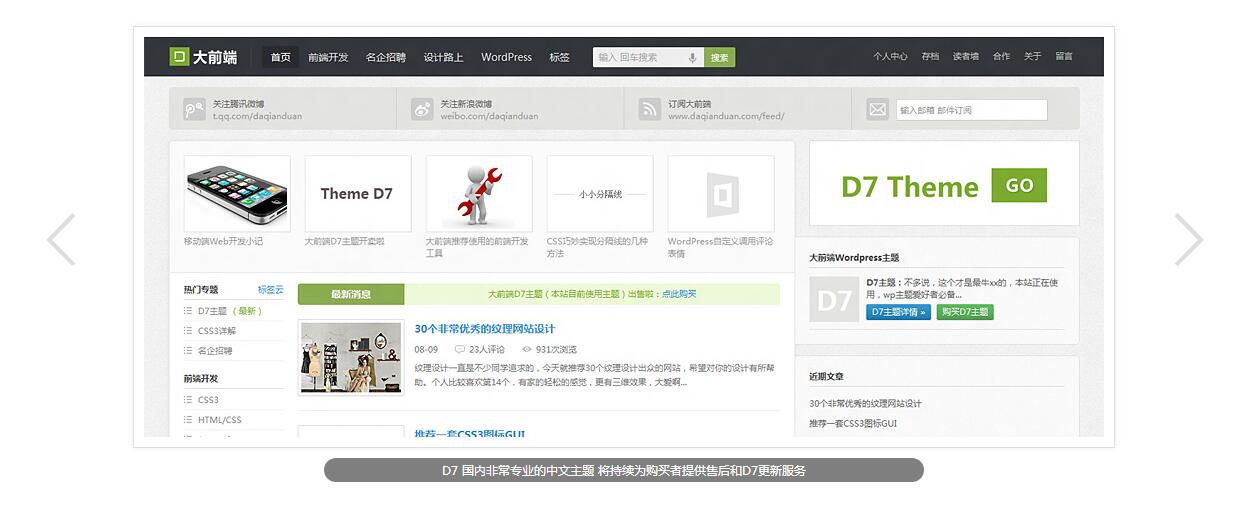1250x506 pixels.
Task: Click the Tencent Weibo icon
Action: coord(194,109)
